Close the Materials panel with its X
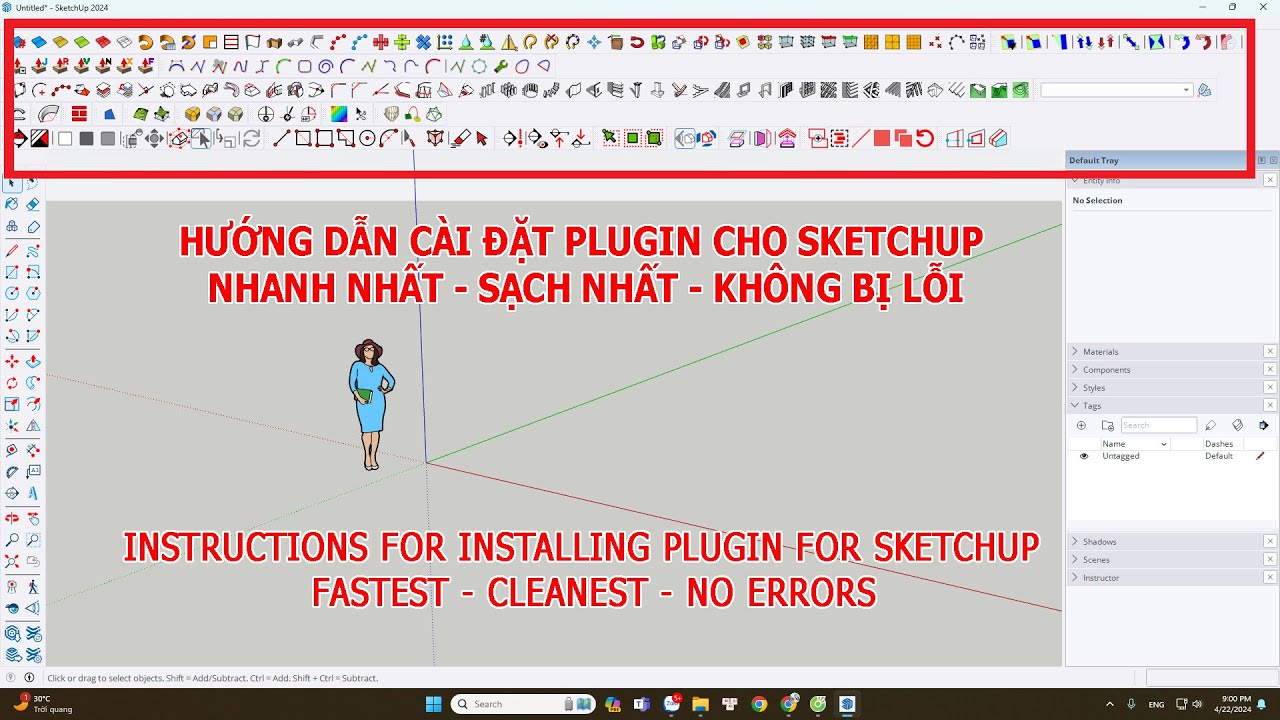The width and height of the screenshot is (1280, 720). pos(1270,351)
